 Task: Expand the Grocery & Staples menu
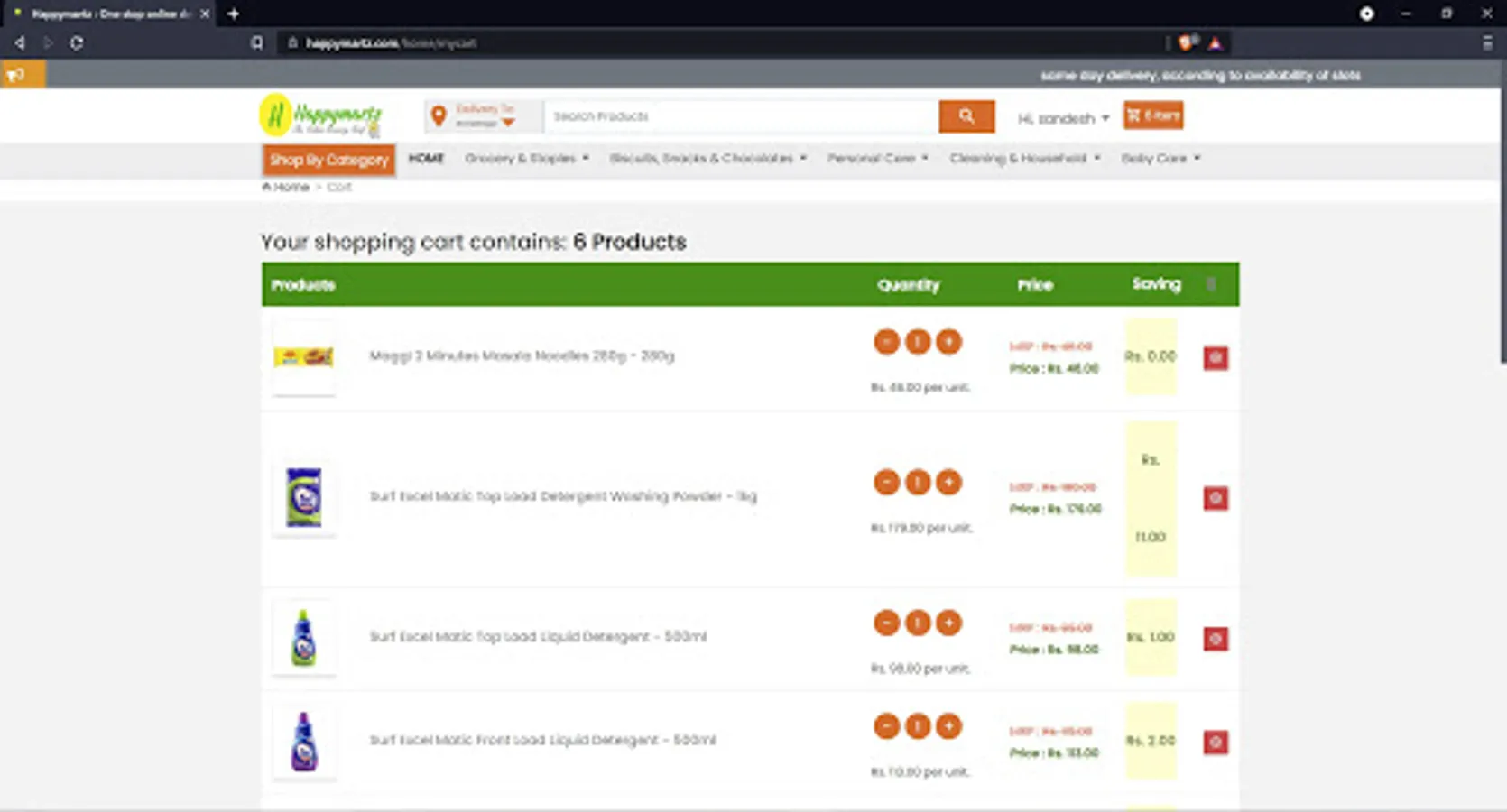tap(527, 158)
